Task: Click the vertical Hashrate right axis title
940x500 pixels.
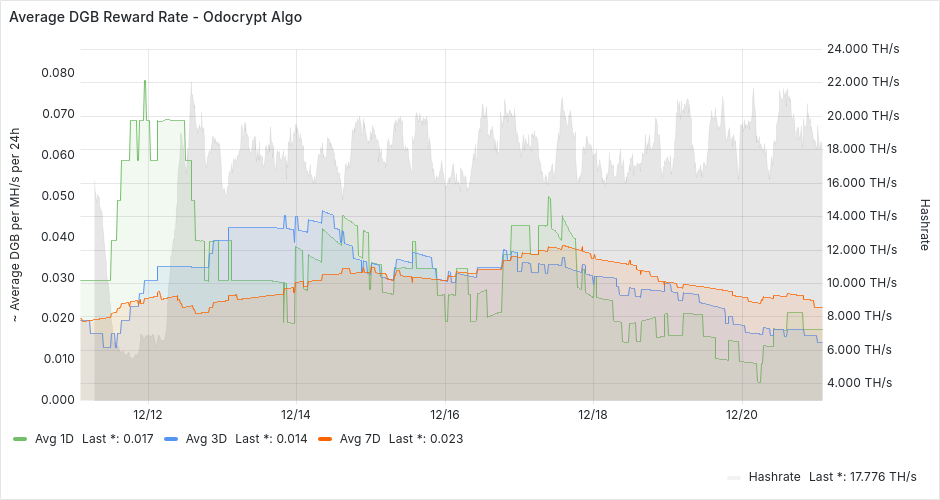Action: [x=924, y=223]
